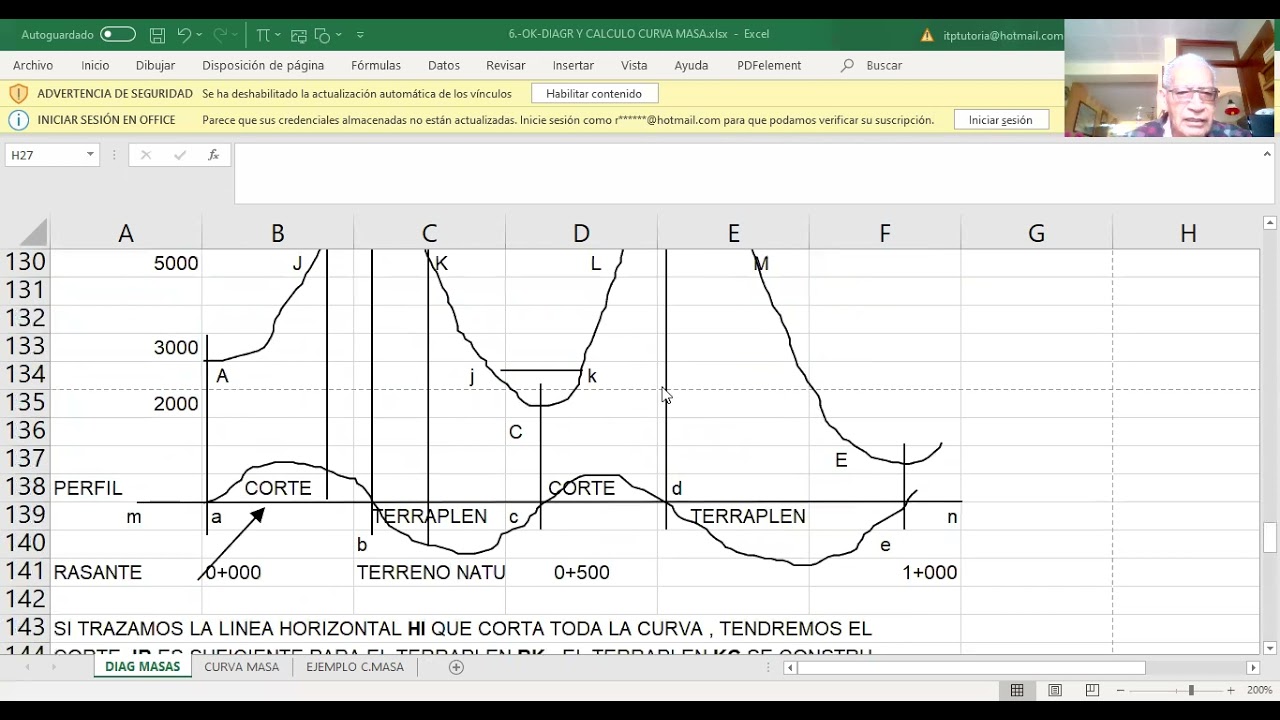This screenshot has width=1280, height=720.
Task: Select column B header
Action: 278,233
